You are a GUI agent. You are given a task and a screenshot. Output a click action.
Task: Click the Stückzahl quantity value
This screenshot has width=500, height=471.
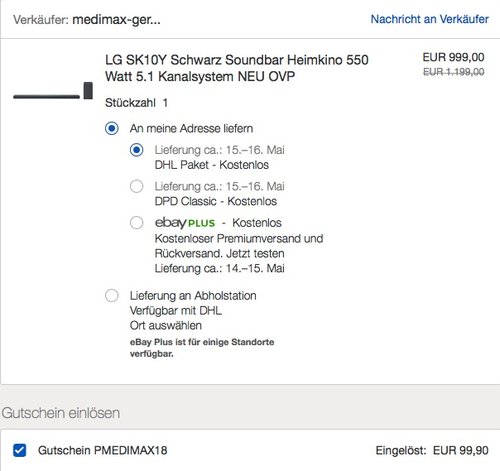[165, 103]
